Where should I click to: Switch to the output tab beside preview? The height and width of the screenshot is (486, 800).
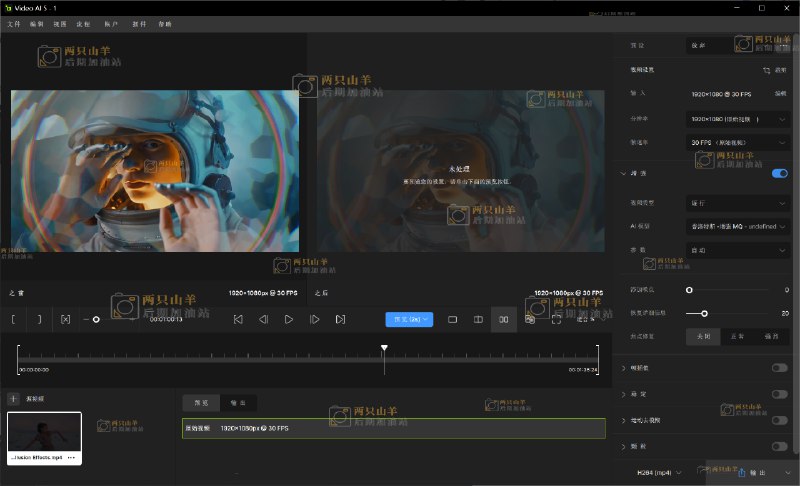pyautogui.click(x=238, y=402)
